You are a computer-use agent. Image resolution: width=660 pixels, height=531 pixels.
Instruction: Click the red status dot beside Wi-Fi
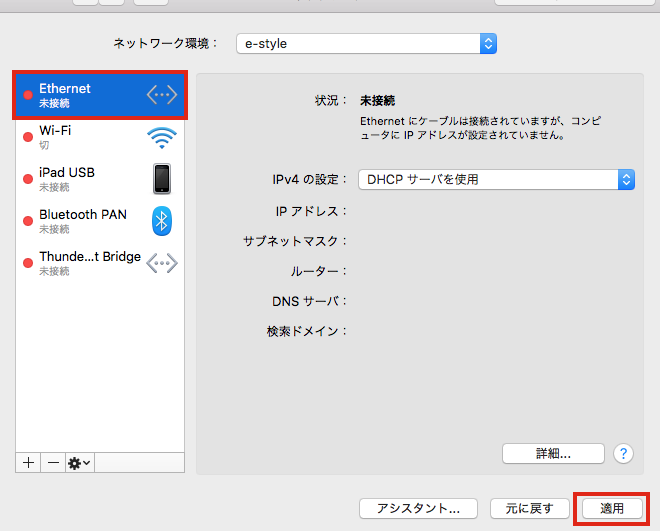pos(28,137)
